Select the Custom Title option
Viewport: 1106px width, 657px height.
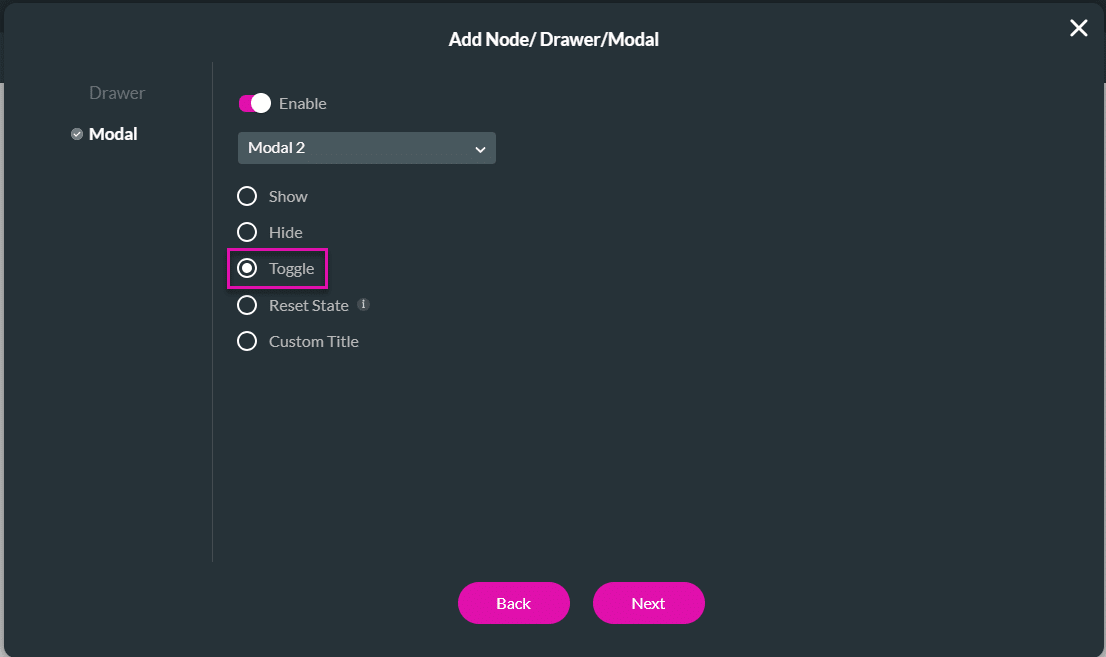pos(247,340)
